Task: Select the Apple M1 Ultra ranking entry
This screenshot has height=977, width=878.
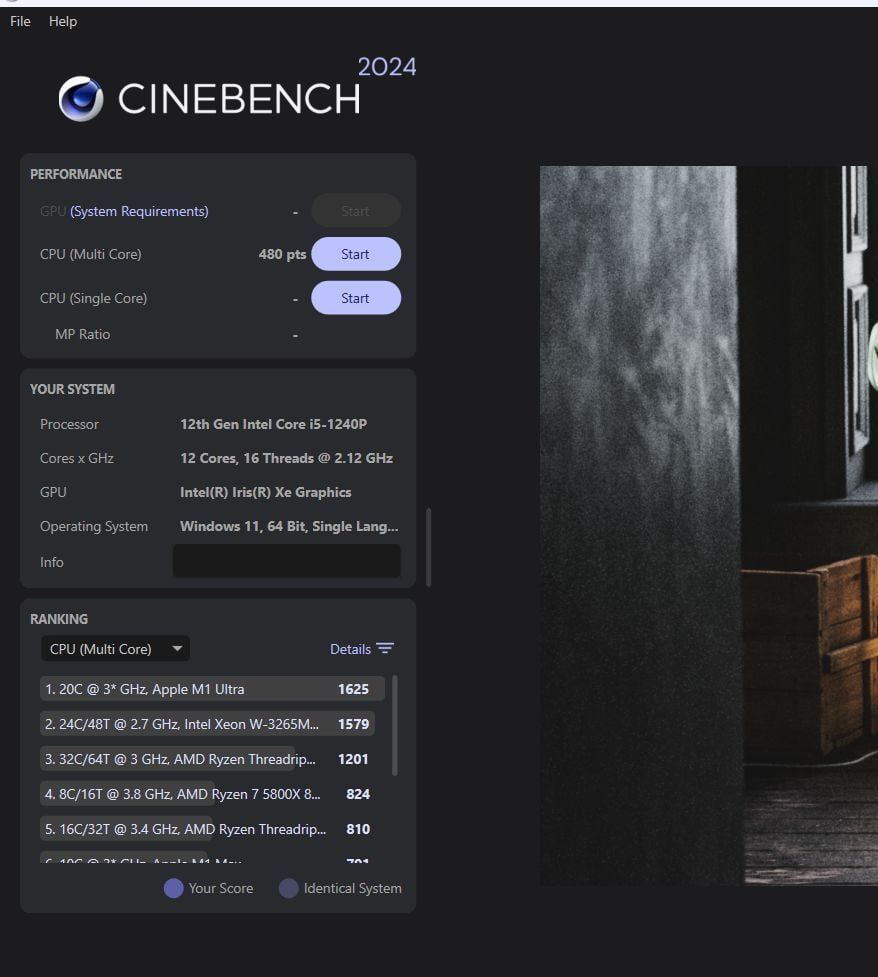Action: (x=212, y=689)
